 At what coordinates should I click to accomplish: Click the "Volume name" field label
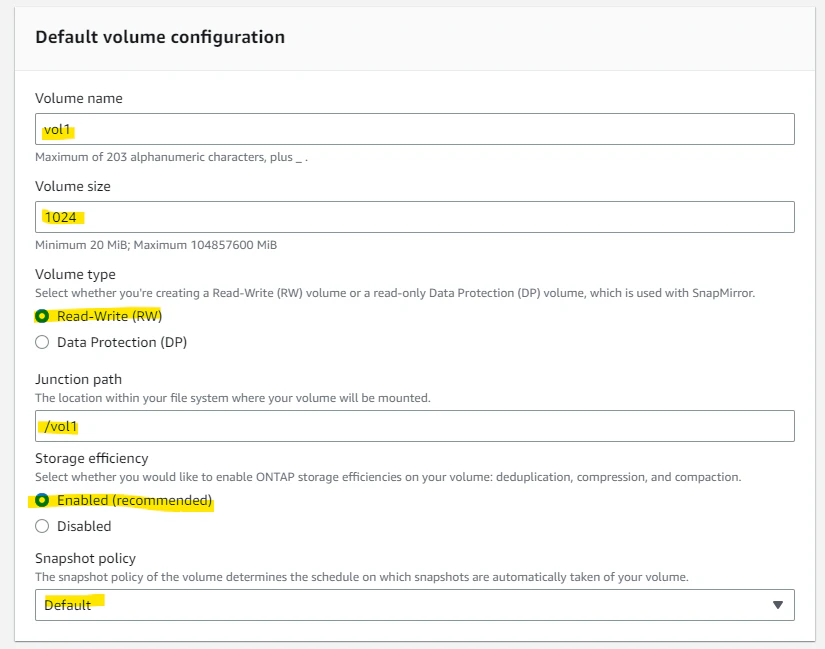pos(79,98)
